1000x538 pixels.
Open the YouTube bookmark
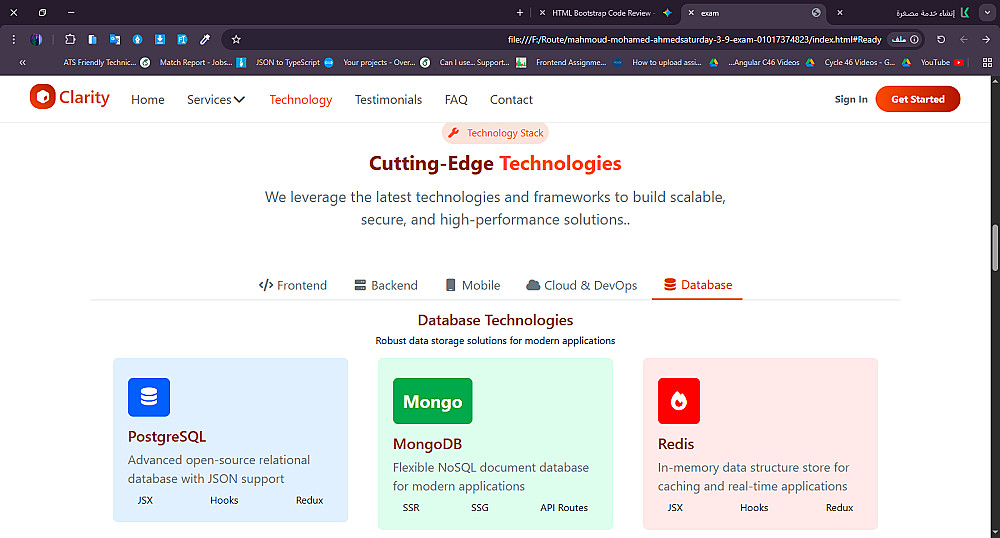point(942,62)
